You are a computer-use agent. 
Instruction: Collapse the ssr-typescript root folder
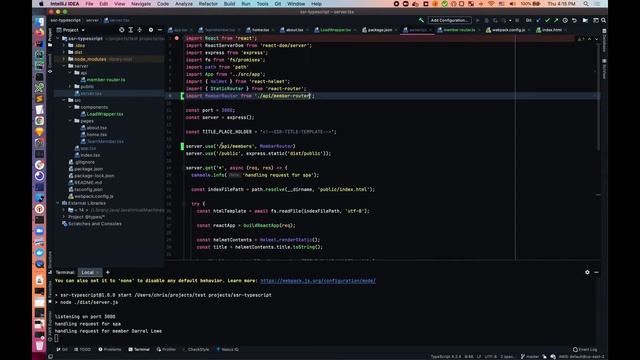(x=58, y=38)
